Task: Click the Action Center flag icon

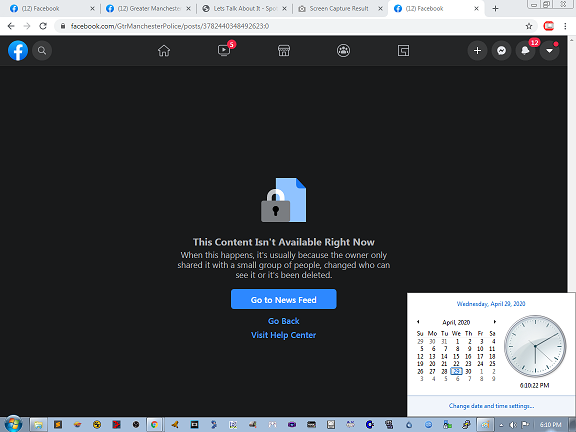Action: (x=525, y=425)
